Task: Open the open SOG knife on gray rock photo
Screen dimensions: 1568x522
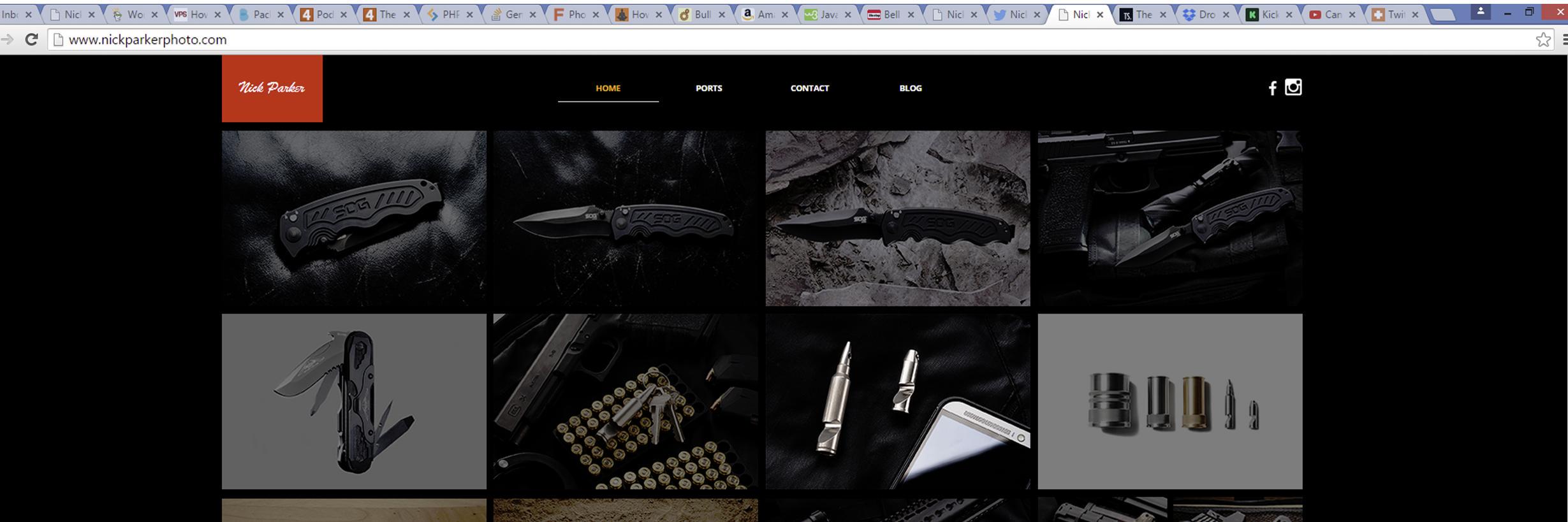Action: click(898, 219)
